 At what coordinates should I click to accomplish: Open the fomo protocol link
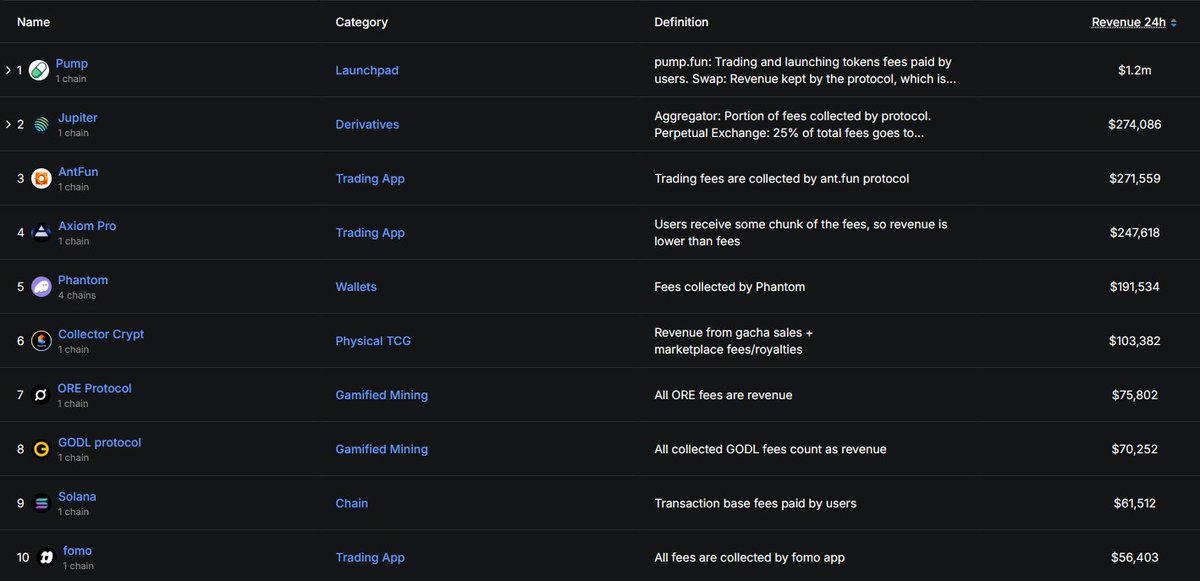pos(77,550)
